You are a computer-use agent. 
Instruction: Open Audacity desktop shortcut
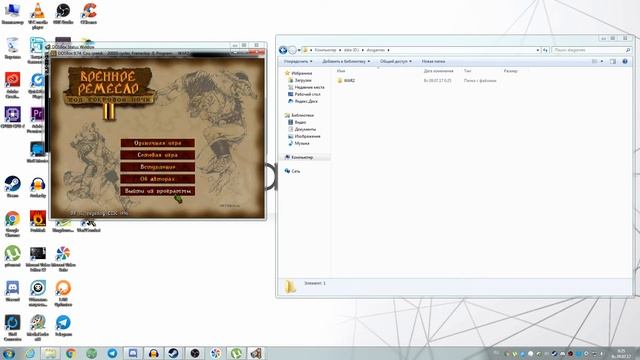(x=38, y=187)
